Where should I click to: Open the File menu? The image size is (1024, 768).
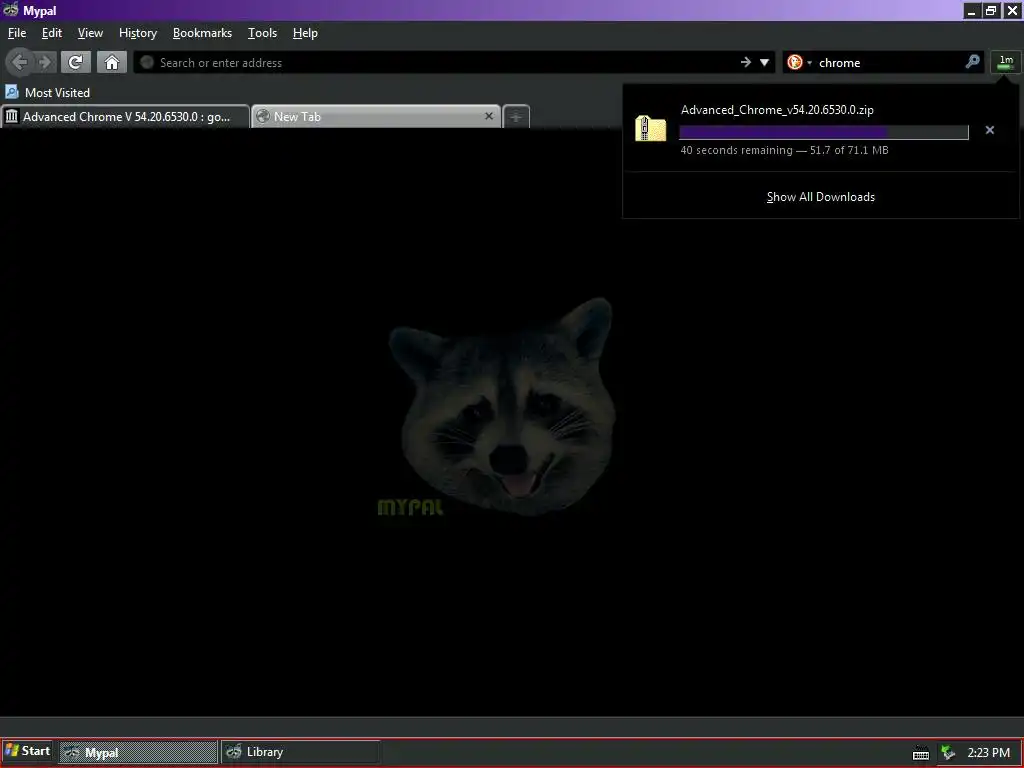(17, 33)
